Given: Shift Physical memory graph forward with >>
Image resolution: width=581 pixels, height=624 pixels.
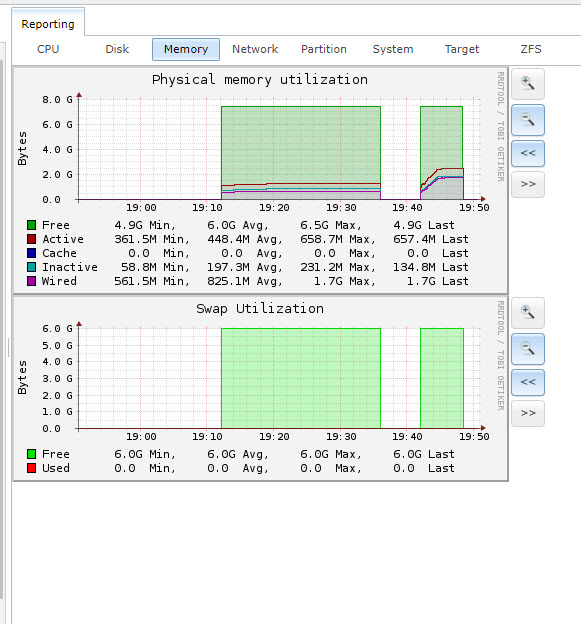Looking at the screenshot, I should [528, 184].
